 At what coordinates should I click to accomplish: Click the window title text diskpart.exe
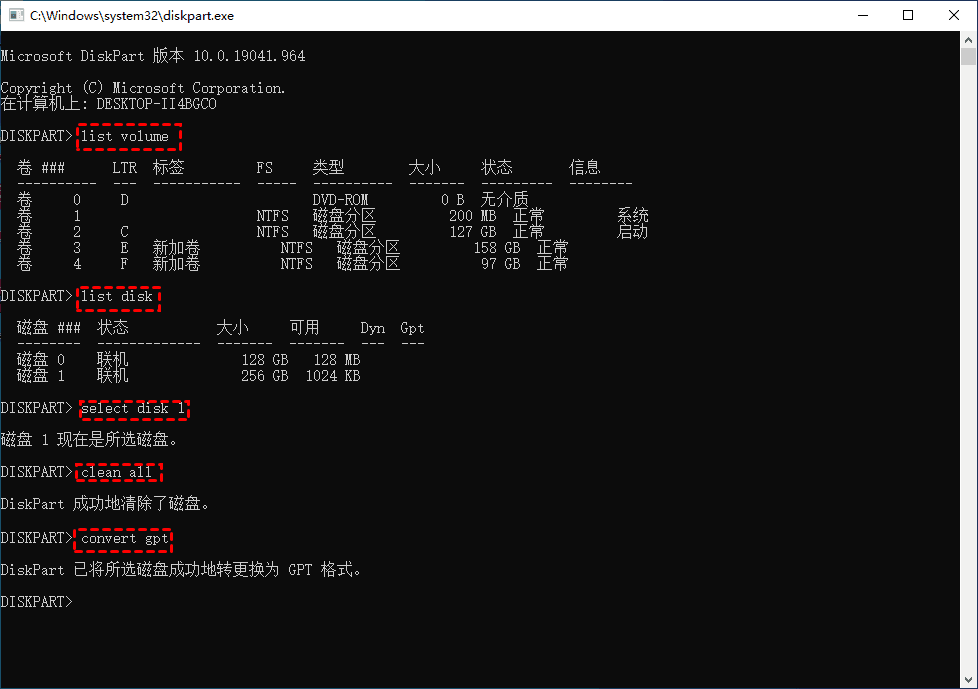point(132,16)
